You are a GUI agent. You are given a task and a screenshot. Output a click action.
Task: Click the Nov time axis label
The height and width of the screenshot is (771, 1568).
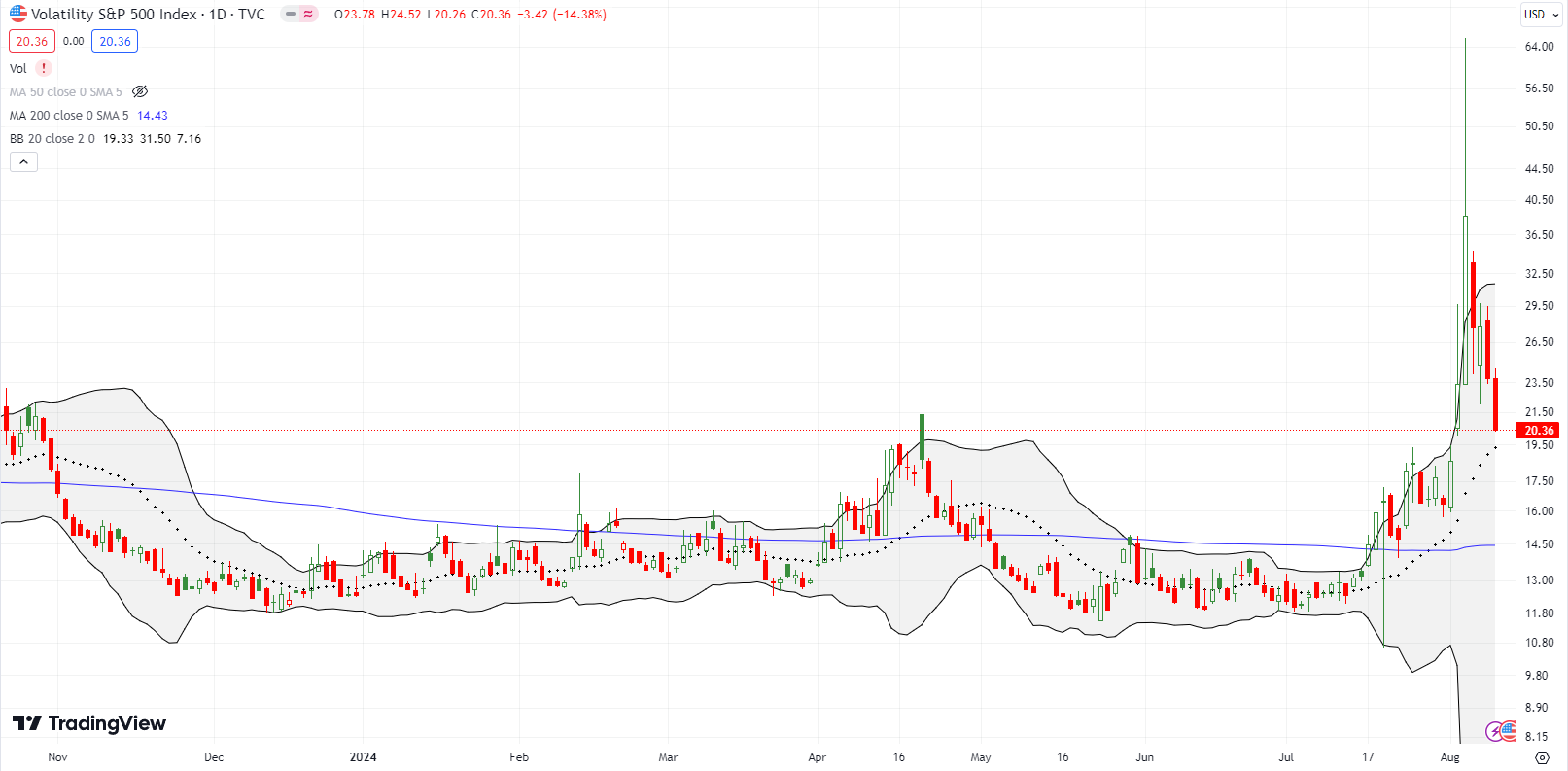tap(57, 756)
